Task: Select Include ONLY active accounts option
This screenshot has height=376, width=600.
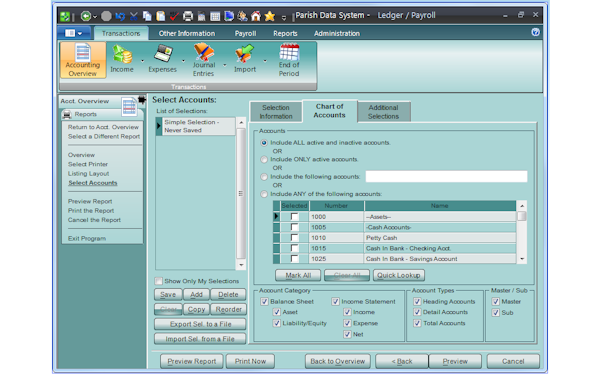Action: click(264, 160)
